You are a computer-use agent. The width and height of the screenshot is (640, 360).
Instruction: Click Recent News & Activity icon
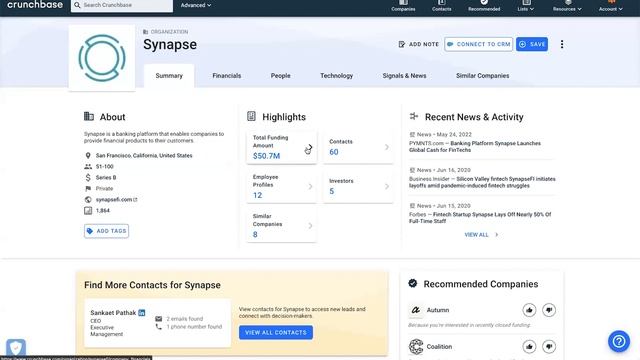(x=413, y=116)
